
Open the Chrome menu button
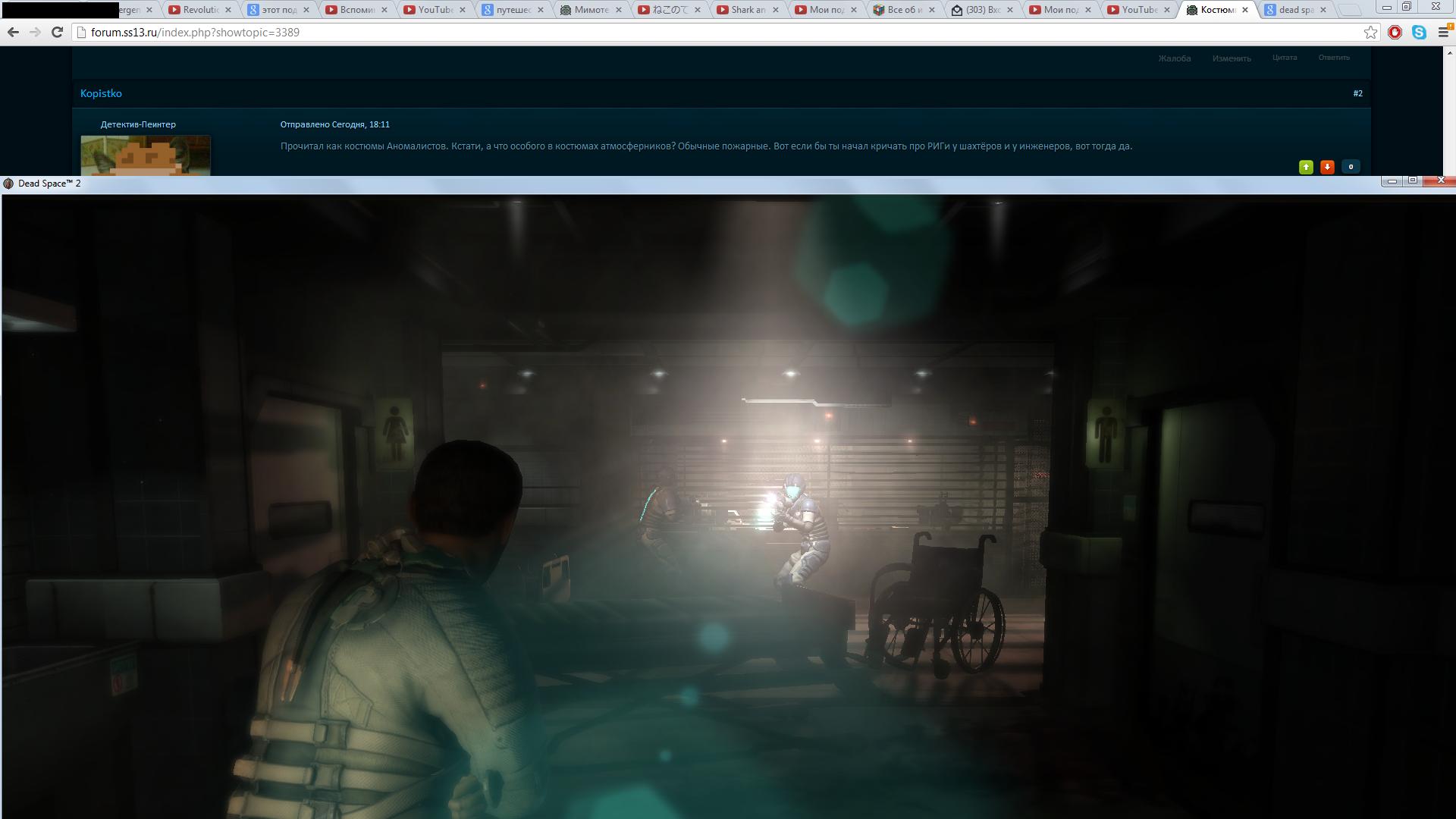[1443, 33]
